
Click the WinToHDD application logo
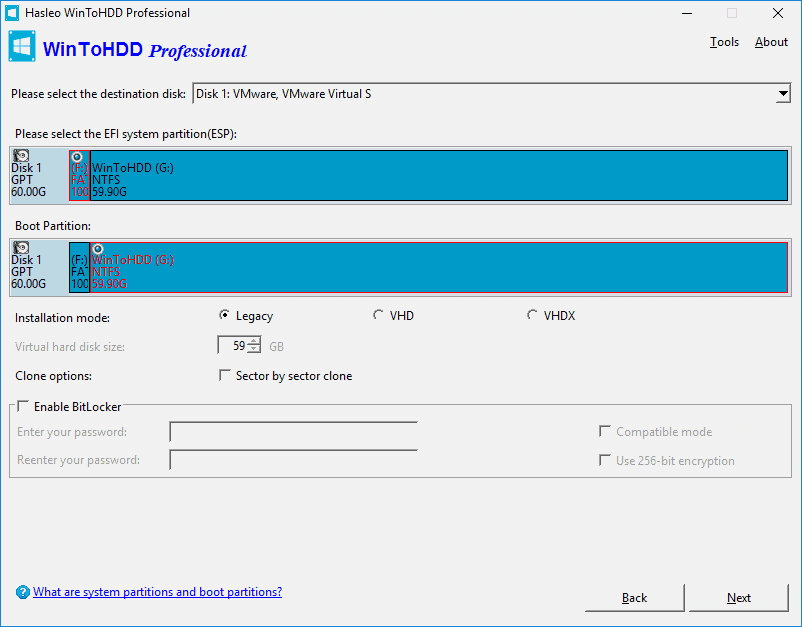pos(21,46)
